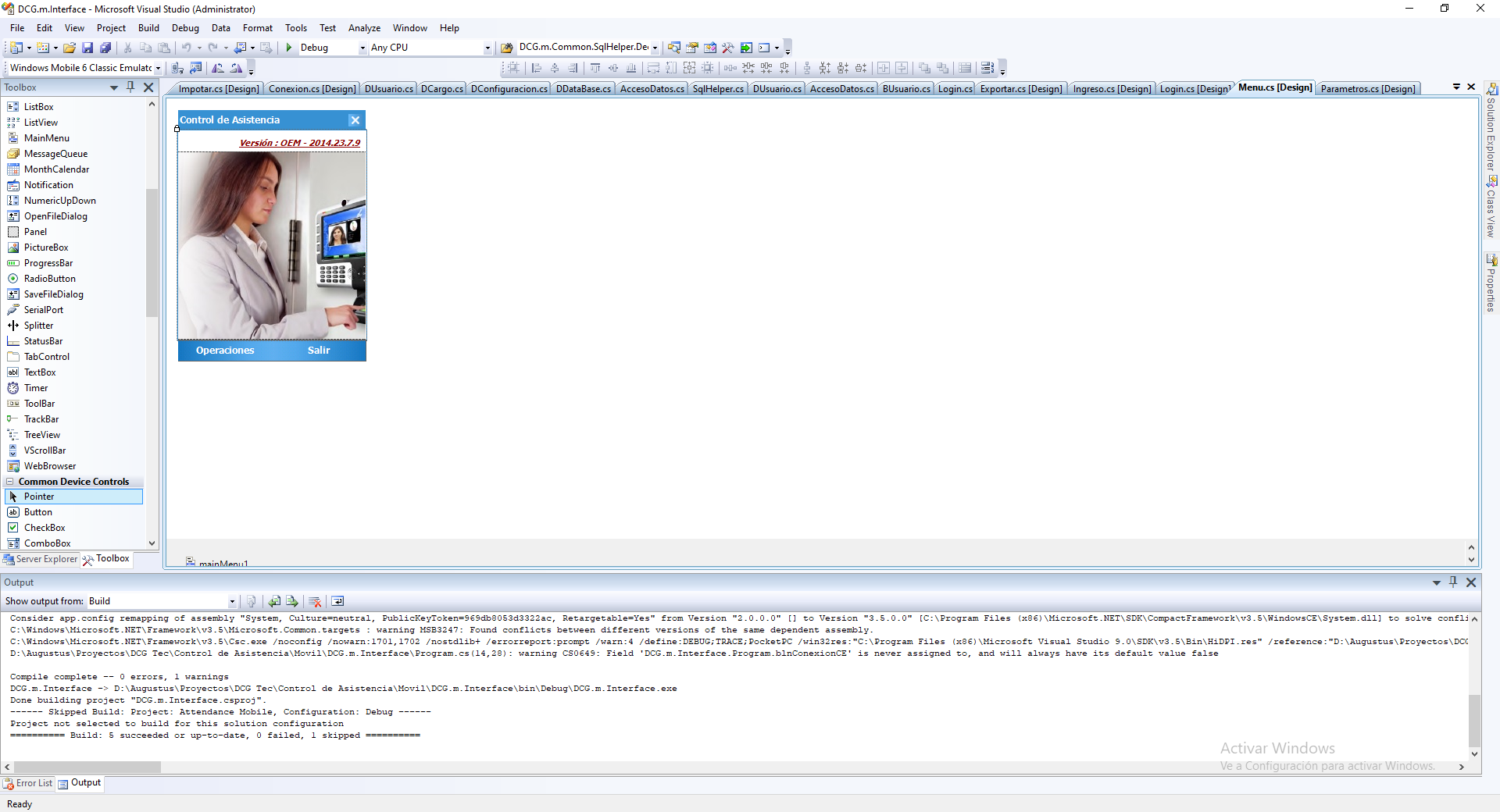Click the Operaciones soft key on form
The width and height of the screenshot is (1500, 812).
point(225,351)
